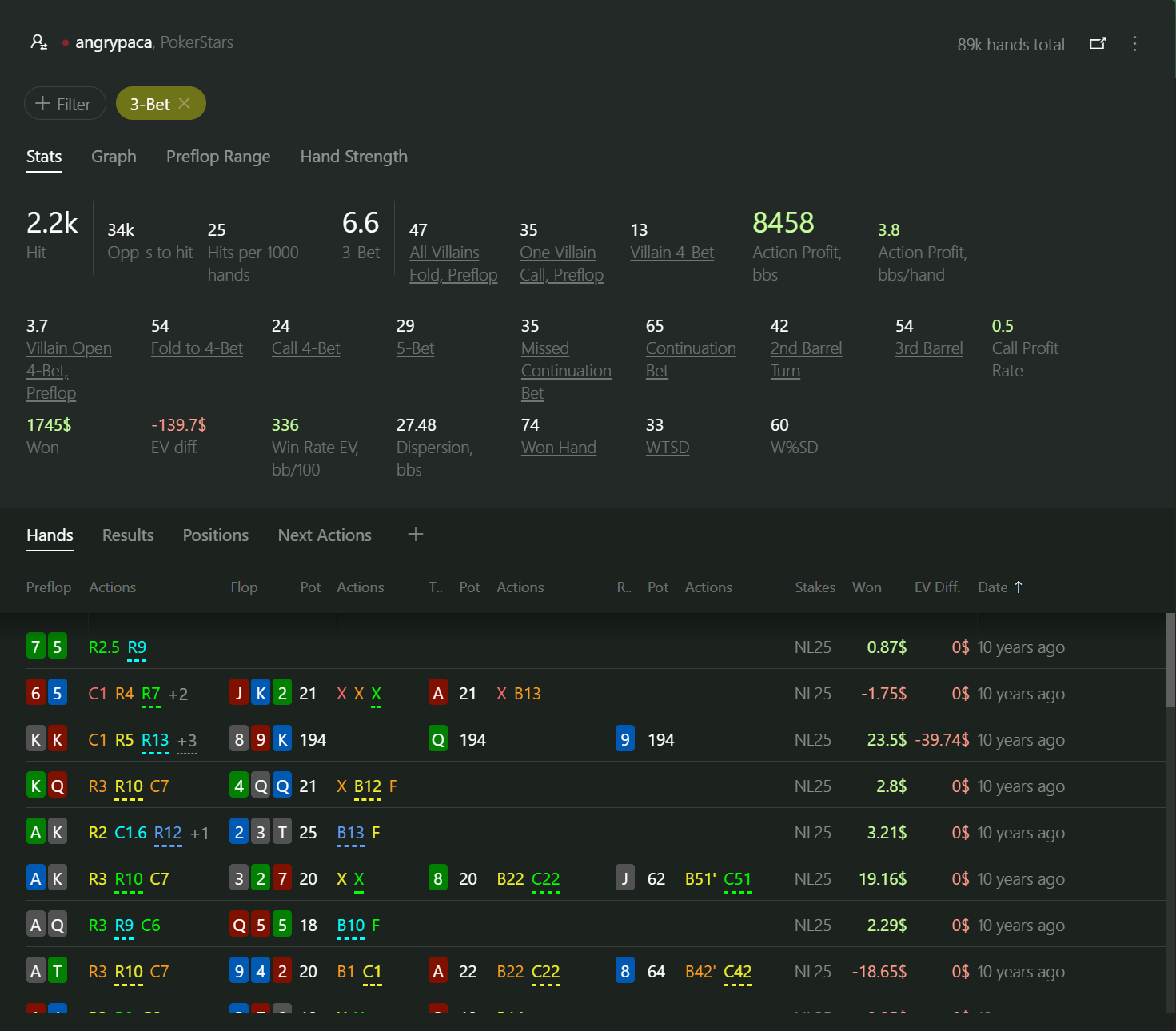Screen dimensions: 1176x1031
Task: Open the Next Actions tab
Action: (x=325, y=535)
